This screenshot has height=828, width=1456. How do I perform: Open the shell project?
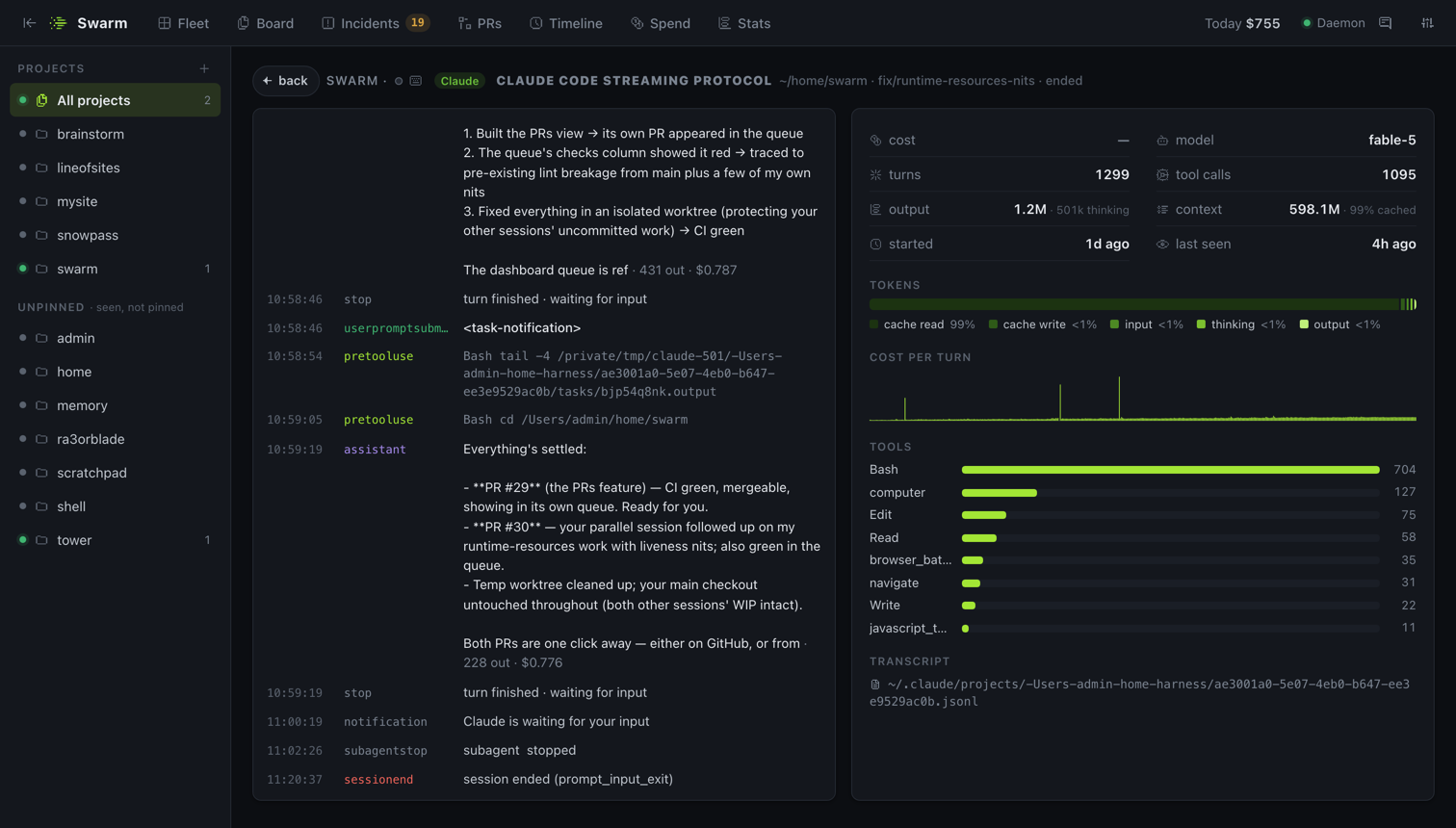point(116,506)
